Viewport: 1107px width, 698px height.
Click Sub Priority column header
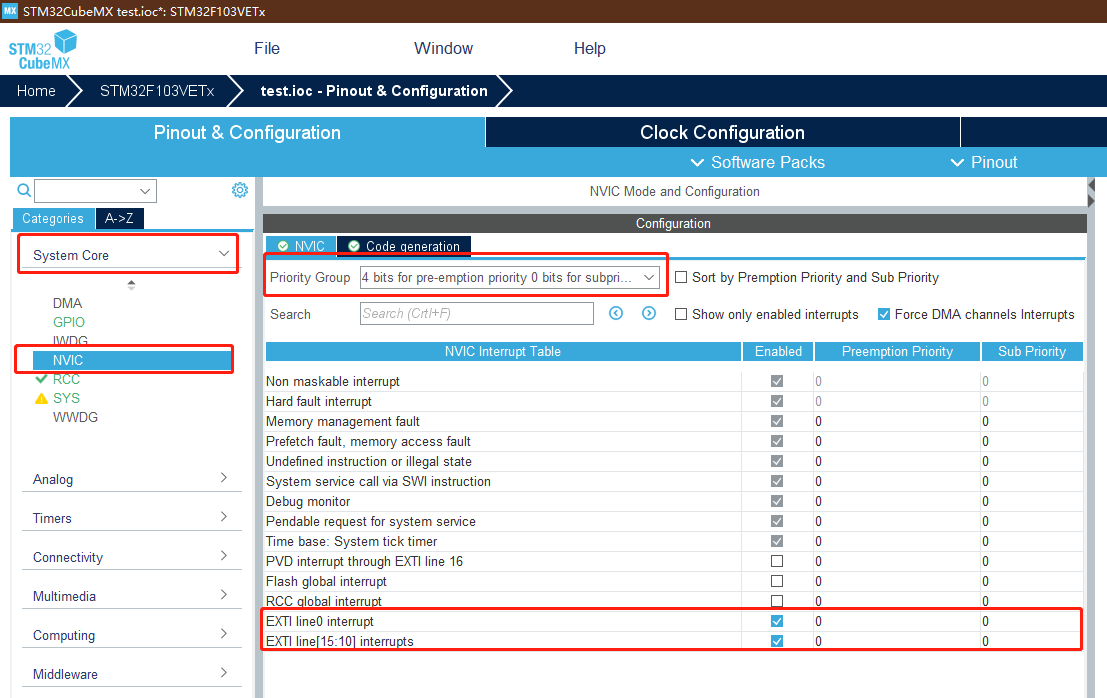(x=1031, y=351)
